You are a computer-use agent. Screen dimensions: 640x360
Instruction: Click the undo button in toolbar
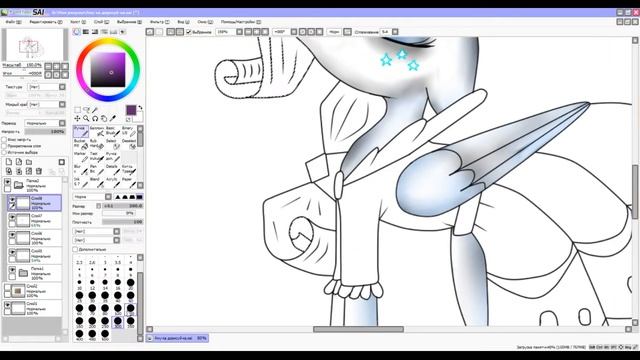pos(150,31)
